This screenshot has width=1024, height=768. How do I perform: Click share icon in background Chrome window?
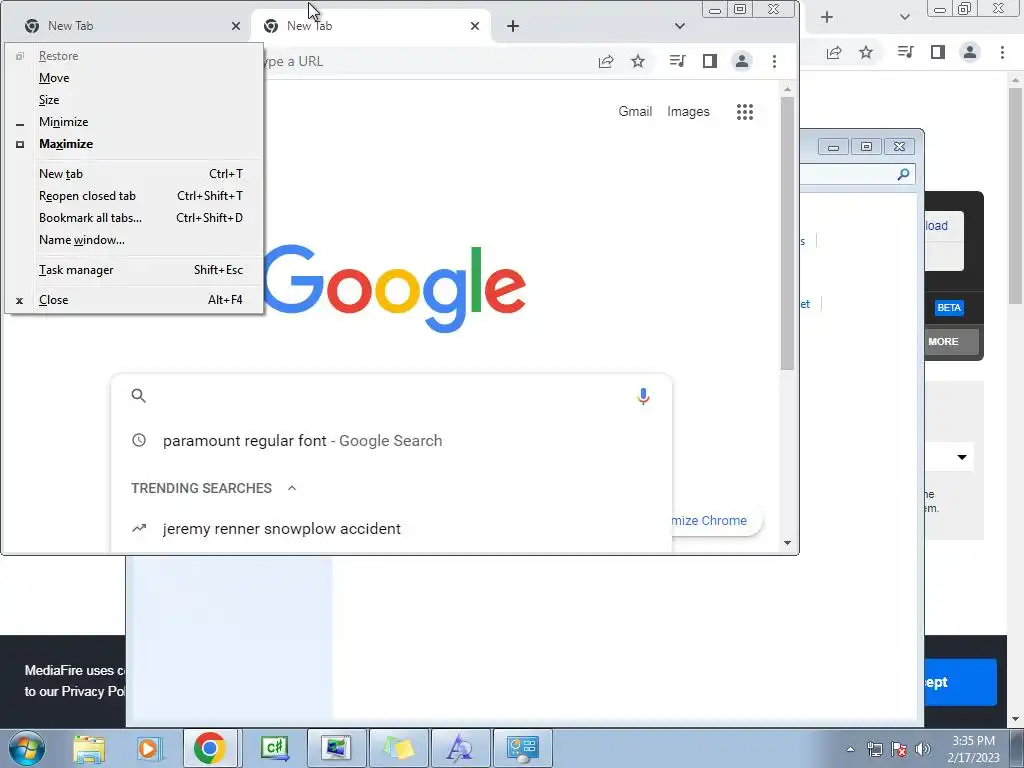pos(834,52)
